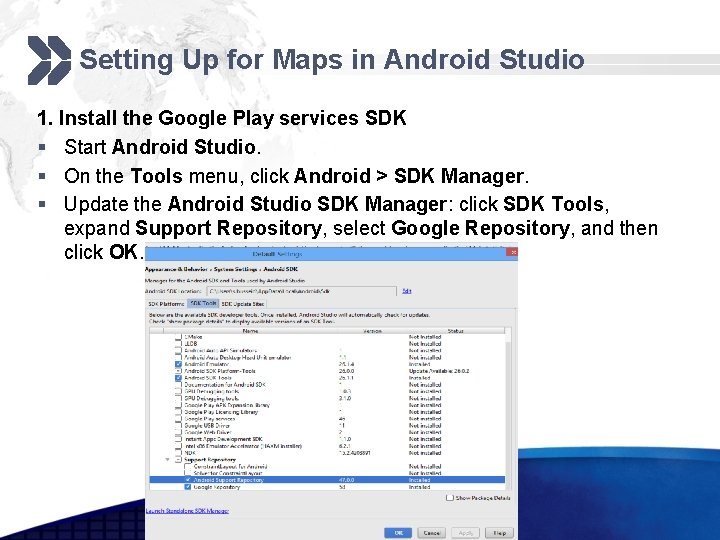Click the Cancel button
The width and height of the screenshot is (720, 540).
point(431,533)
